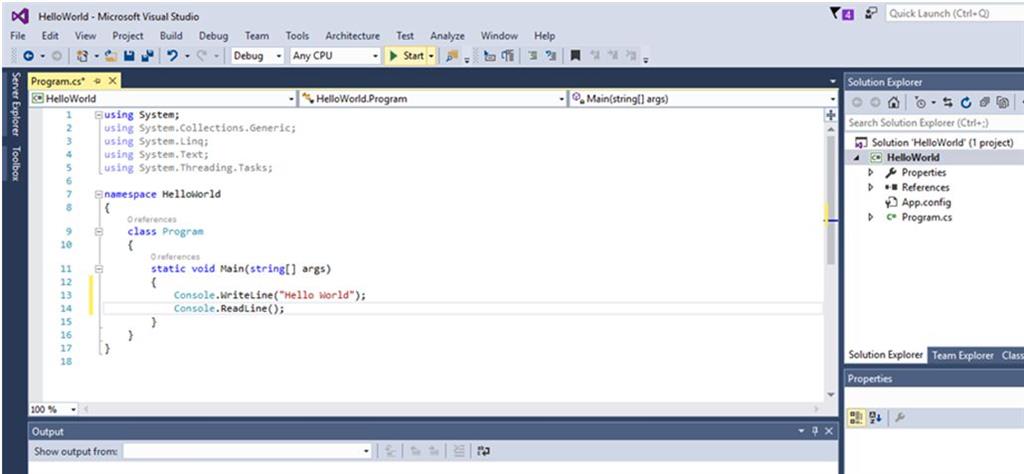Screen dimensions: 1024x474
Task: Collapse the using directives block
Action: (x=99, y=115)
